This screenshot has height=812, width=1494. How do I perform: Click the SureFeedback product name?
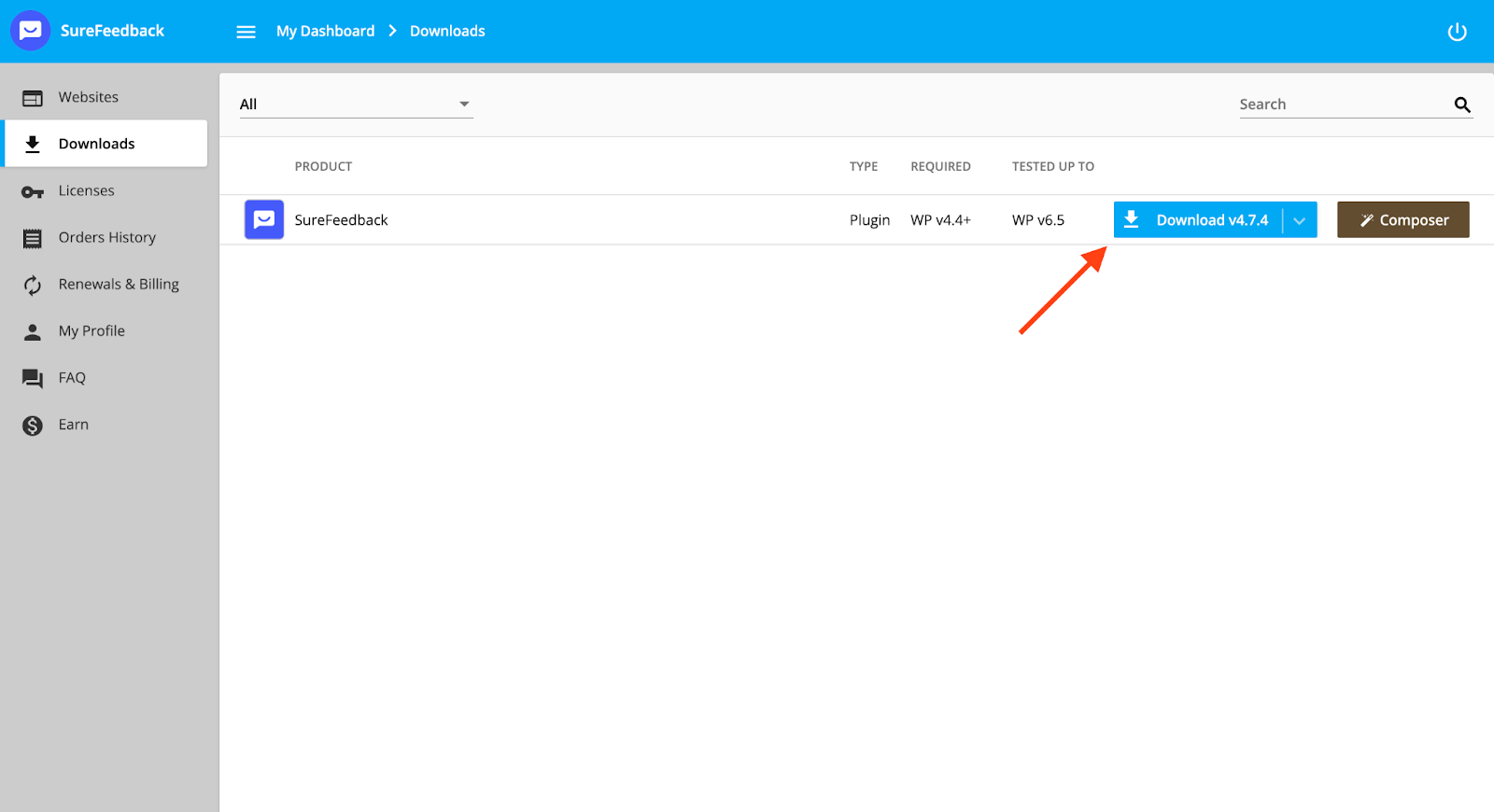tap(341, 220)
